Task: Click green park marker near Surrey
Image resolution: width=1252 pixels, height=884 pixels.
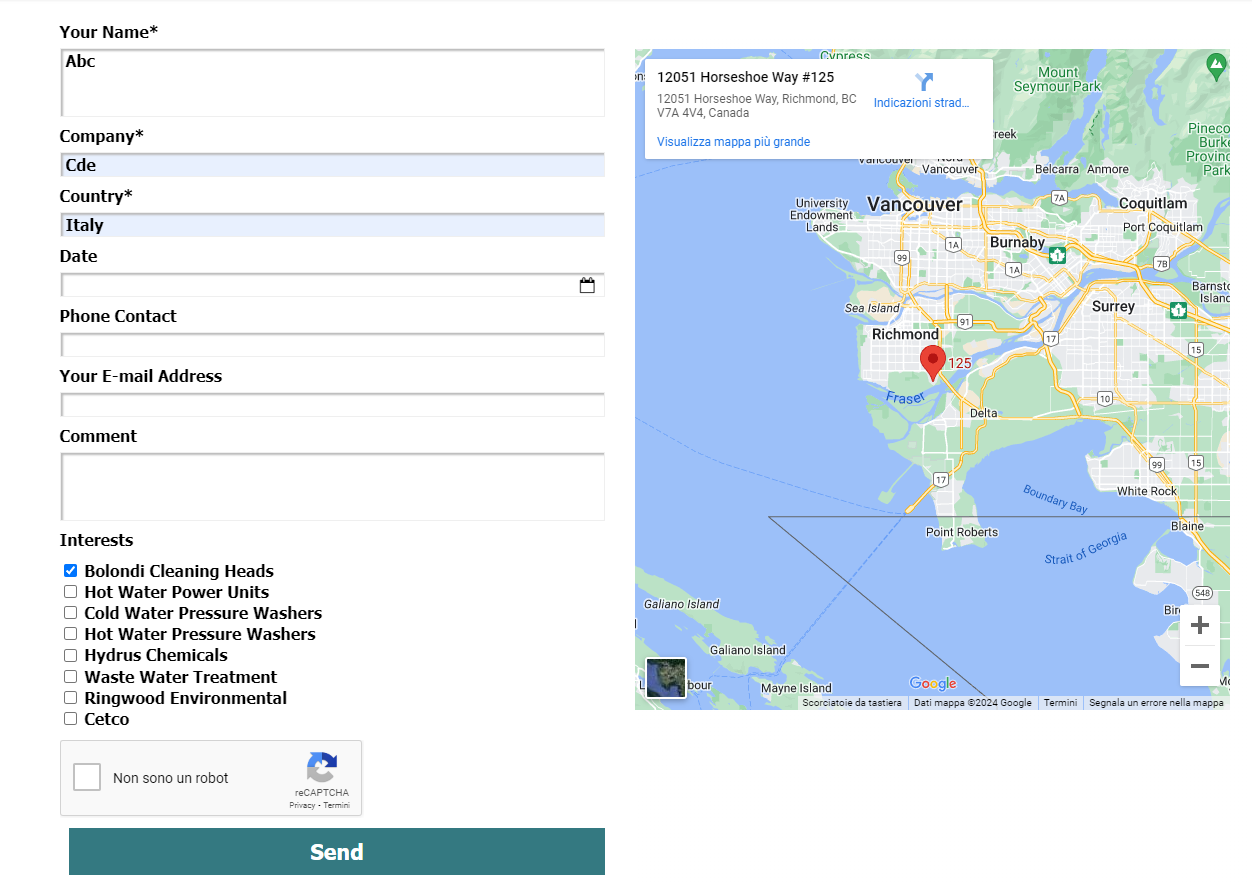Action: [1179, 310]
